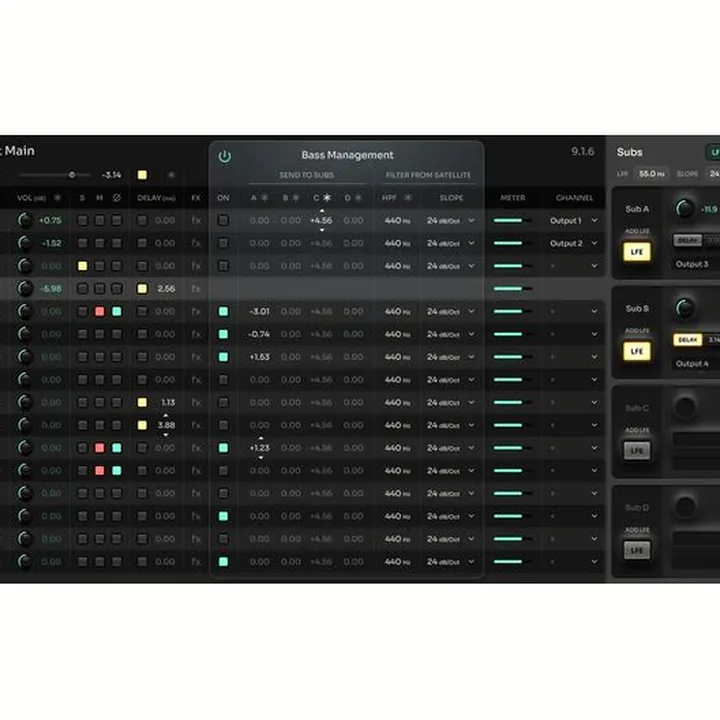Image resolution: width=720 pixels, height=720 pixels.
Task: Click the 440 Hz HPF in Output 1 row
Action: (x=397, y=220)
